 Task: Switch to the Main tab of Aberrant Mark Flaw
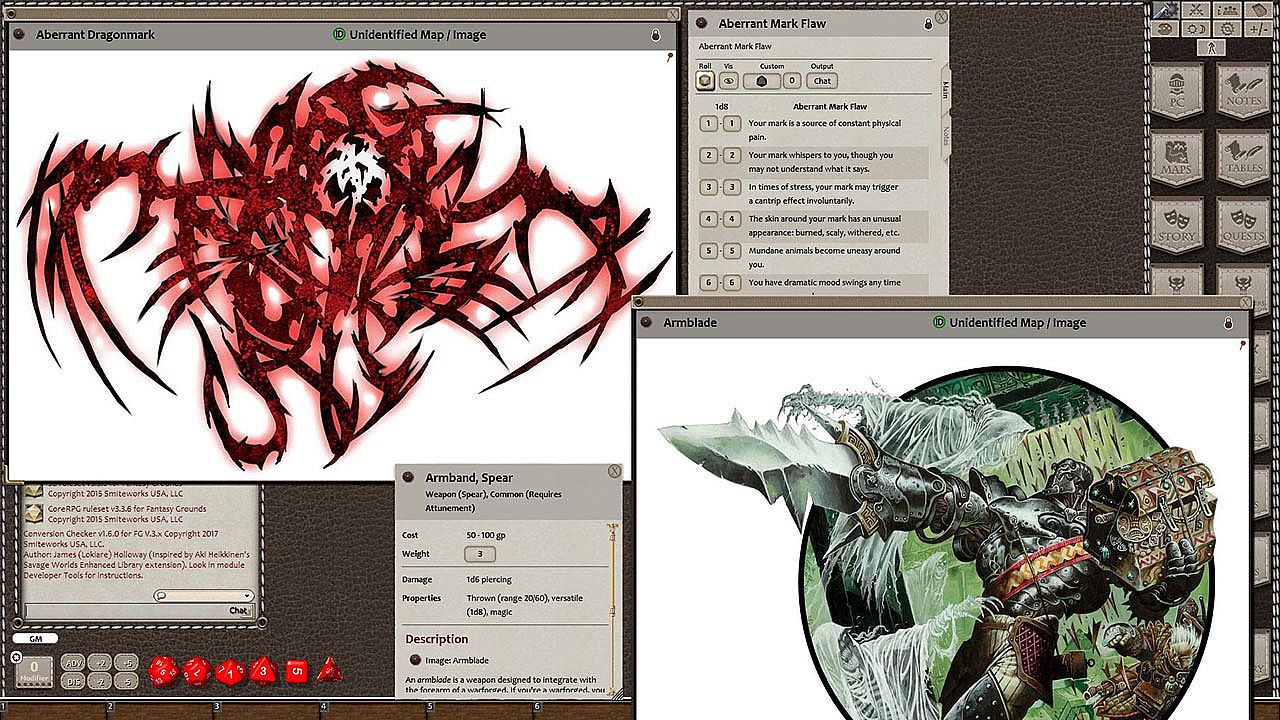tap(945, 92)
